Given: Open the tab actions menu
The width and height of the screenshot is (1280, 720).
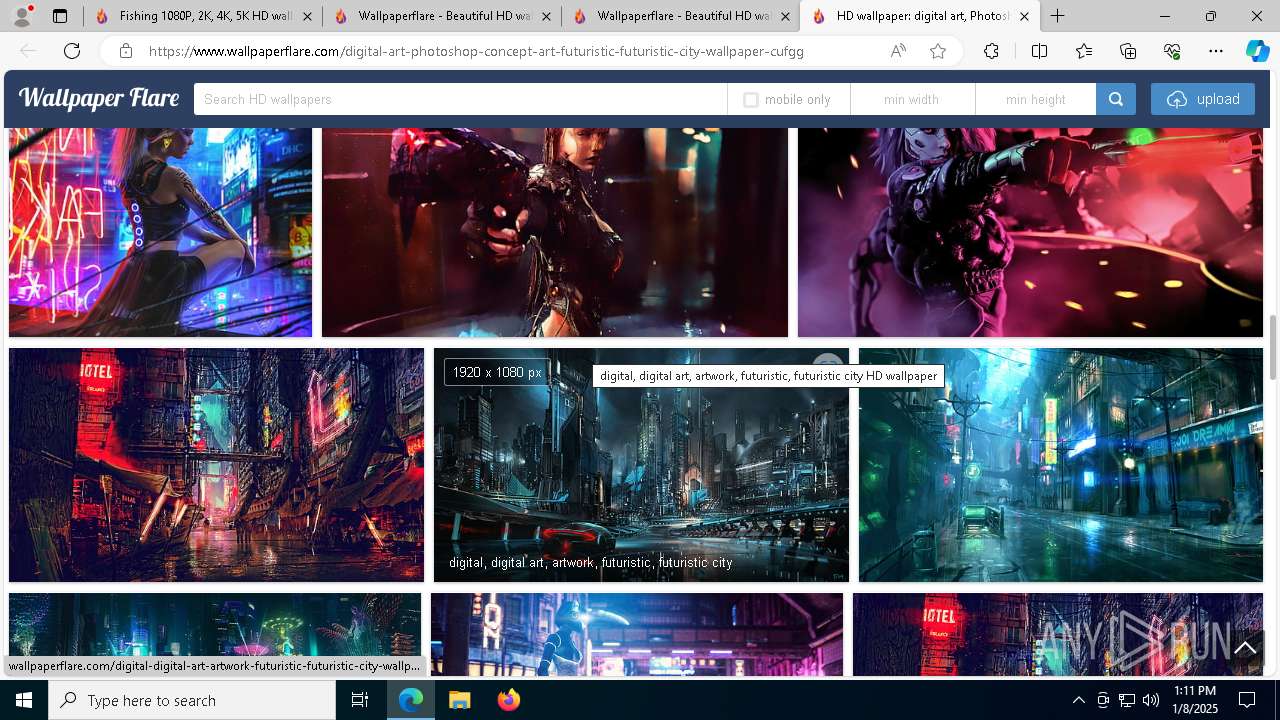Looking at the screenshot, I should coord(60,16).
